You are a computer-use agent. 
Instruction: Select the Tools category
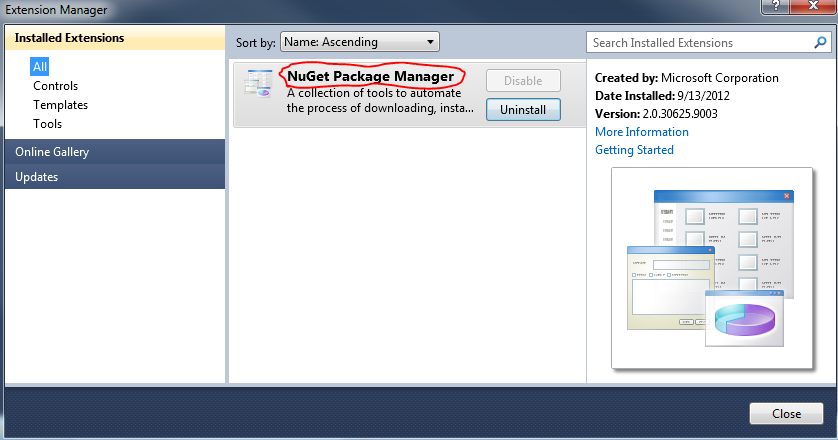pos(48,124)
